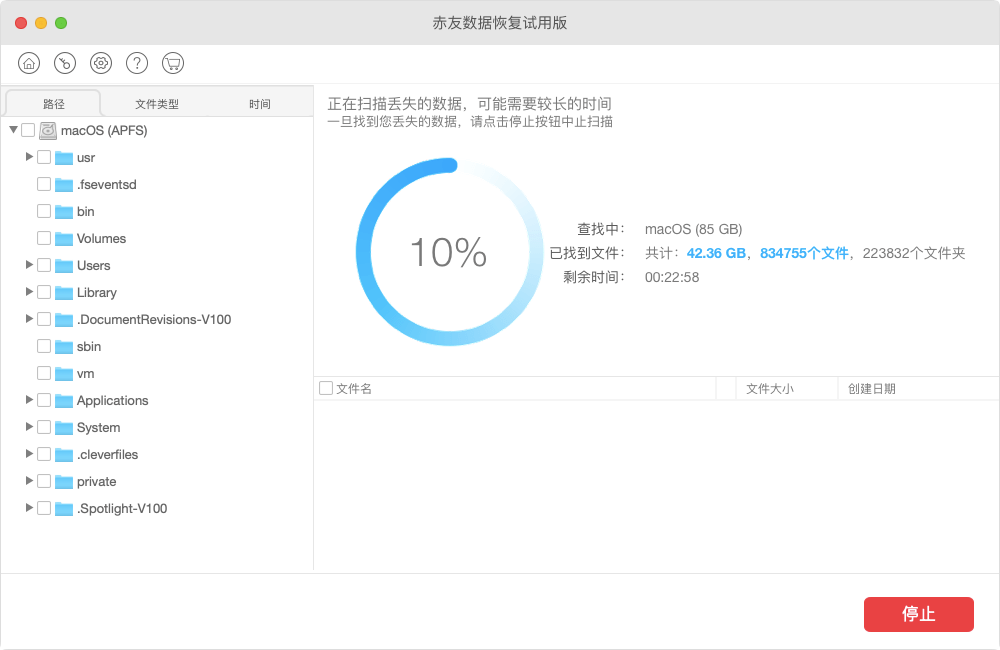Tick the Library folder checkbox

click(x=44, y=292)
